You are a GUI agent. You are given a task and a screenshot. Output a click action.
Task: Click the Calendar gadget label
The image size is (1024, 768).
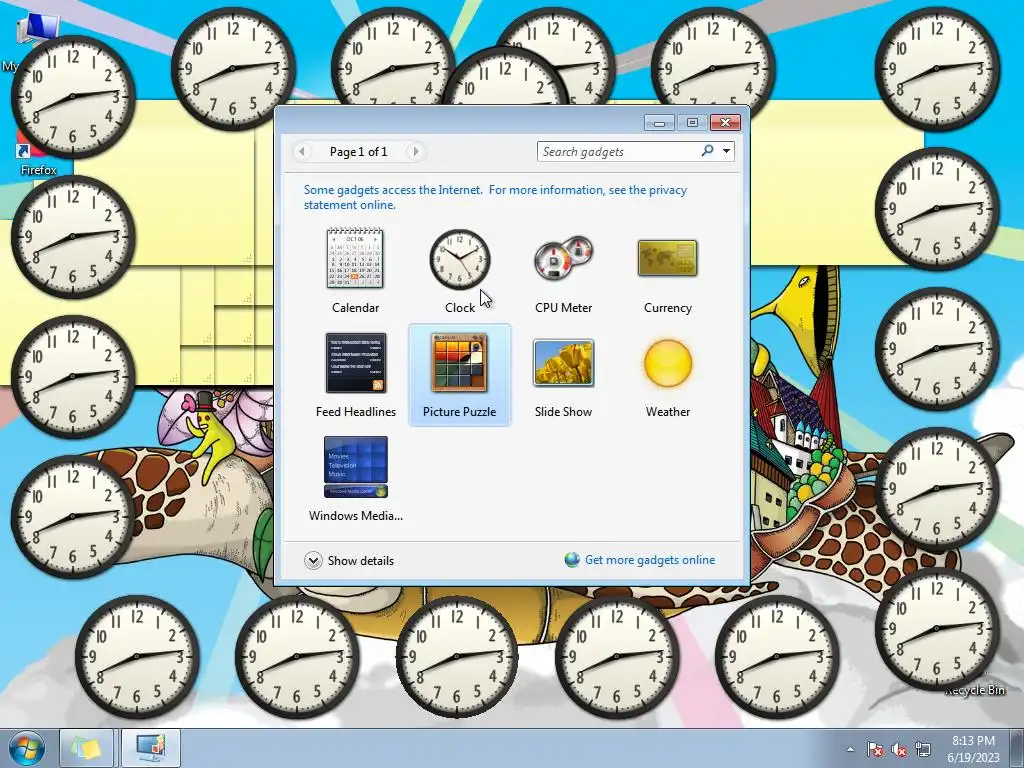click(x=355, y=308)
